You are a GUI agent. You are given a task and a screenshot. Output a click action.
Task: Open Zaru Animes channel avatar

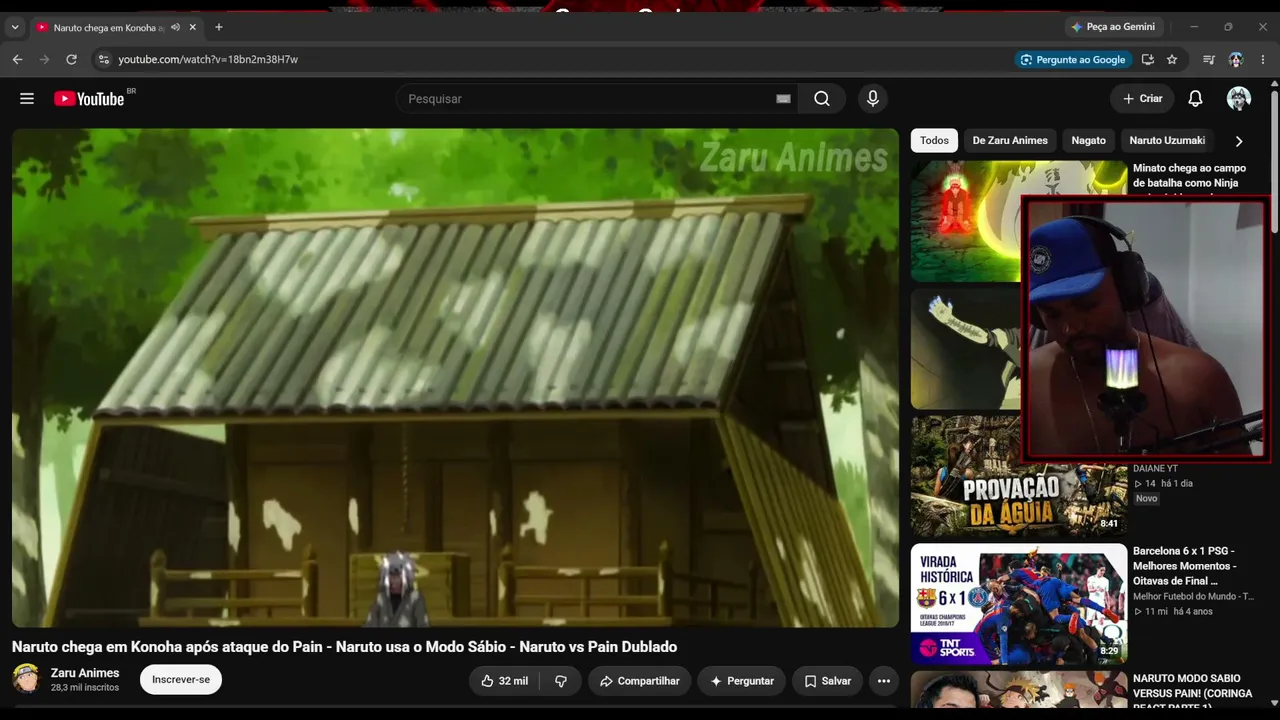(26, 679)
